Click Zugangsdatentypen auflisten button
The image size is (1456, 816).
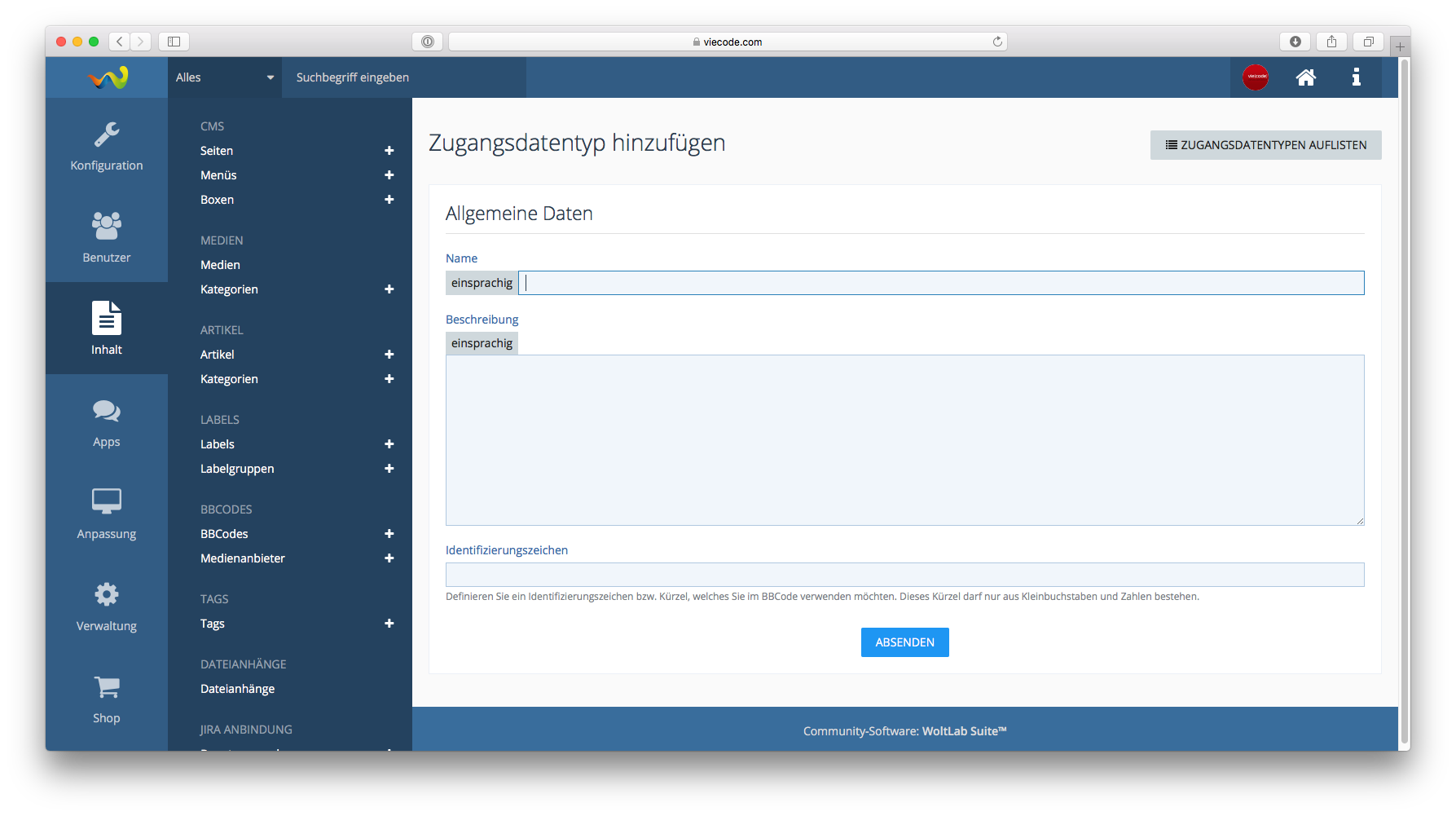(1265, 145)
